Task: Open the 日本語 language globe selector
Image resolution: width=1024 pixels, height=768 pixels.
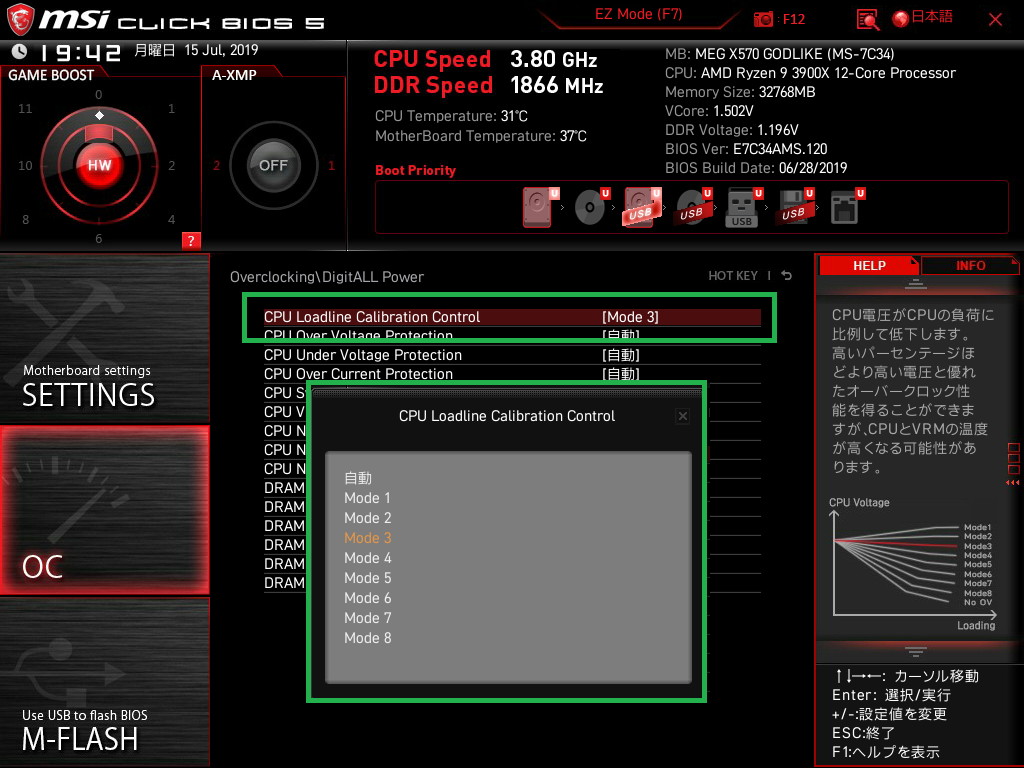Action: (x=923, y=18)
